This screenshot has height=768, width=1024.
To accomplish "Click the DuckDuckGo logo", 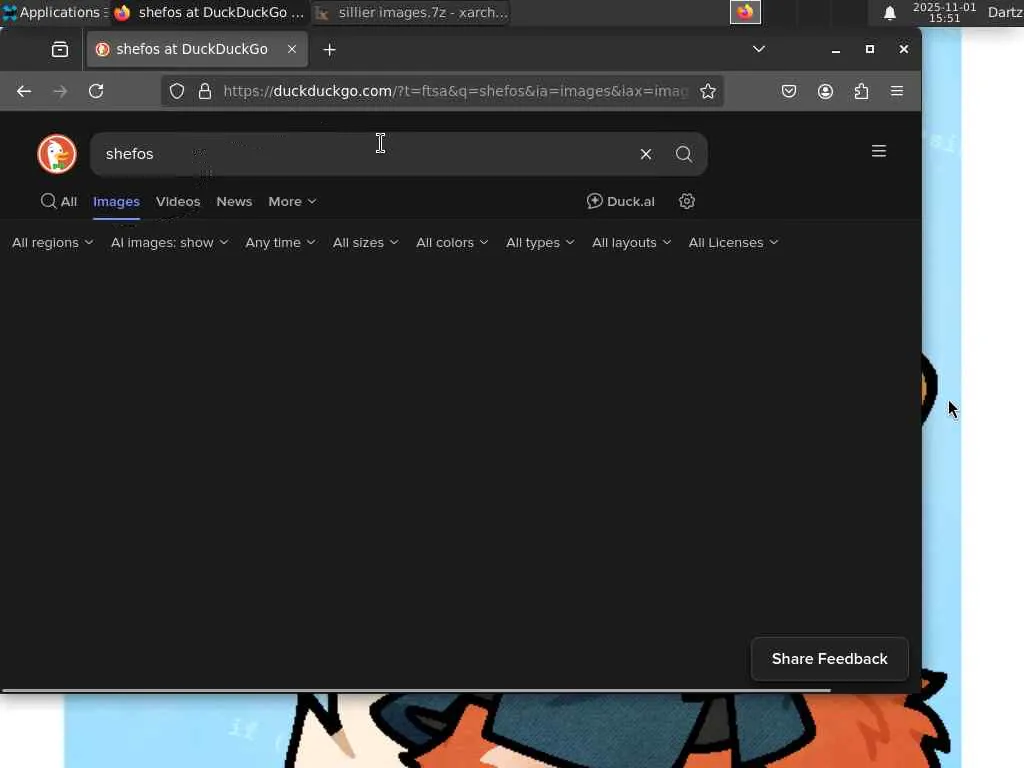I will tap(57, 154).
